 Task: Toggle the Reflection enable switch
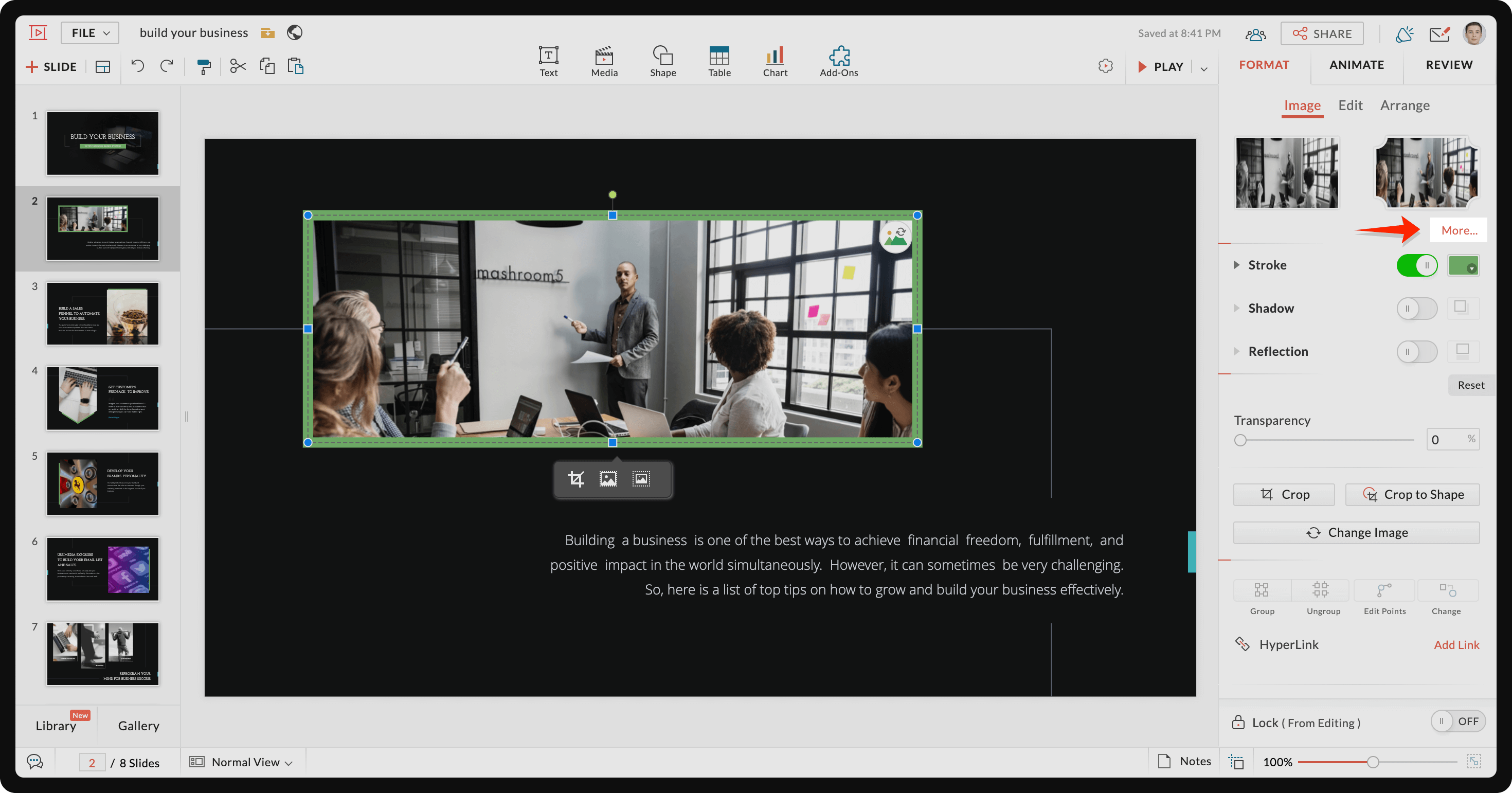1416,350
